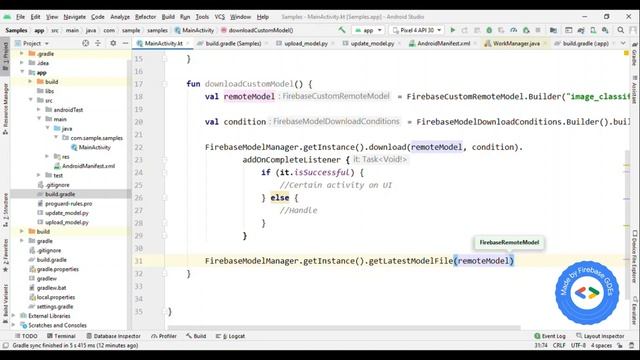
Task: Open the Profiler tool window
Action: pyautogui.click(x=164, y=336)
